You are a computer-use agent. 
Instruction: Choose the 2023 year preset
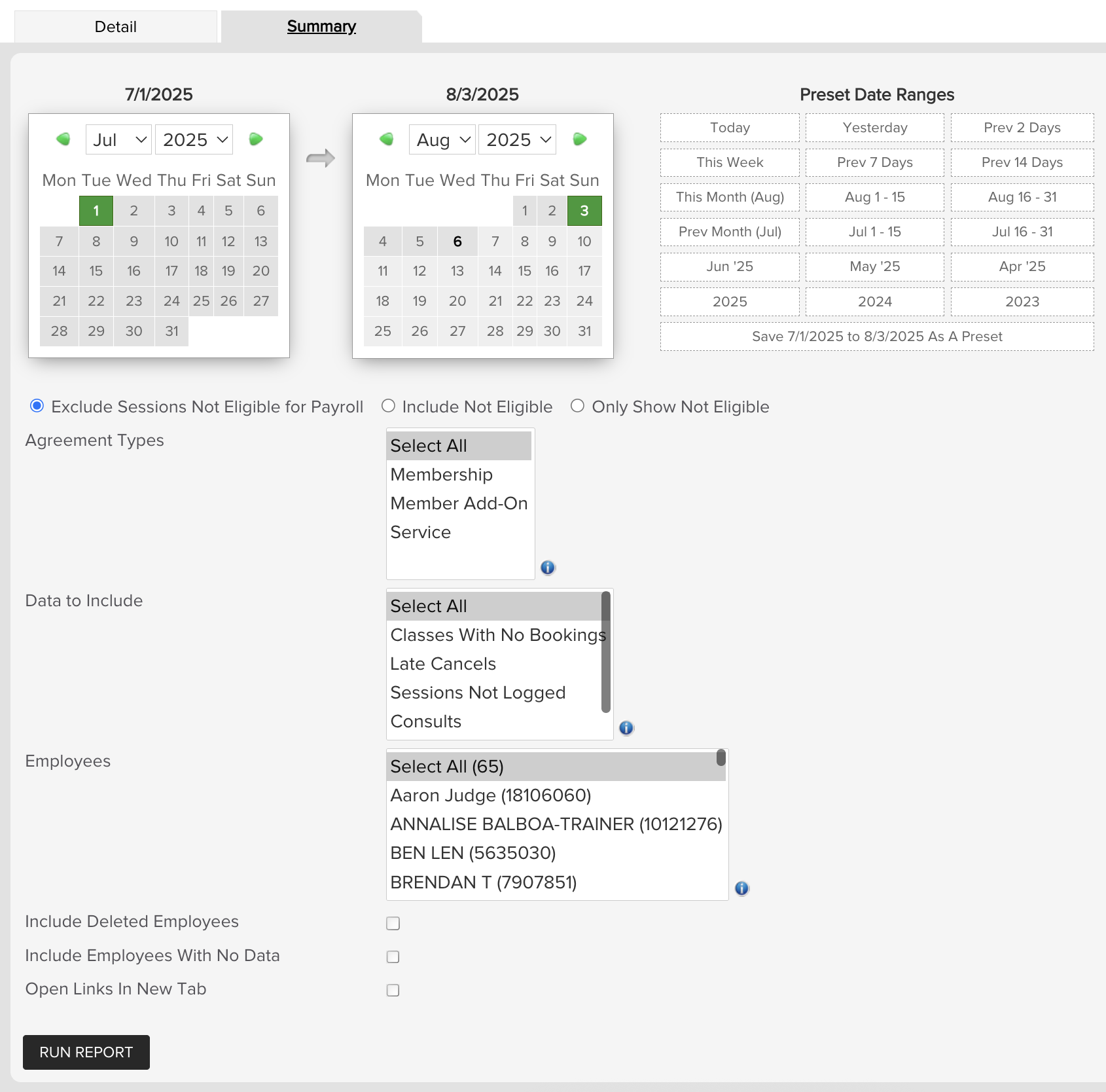point(1022,302)
